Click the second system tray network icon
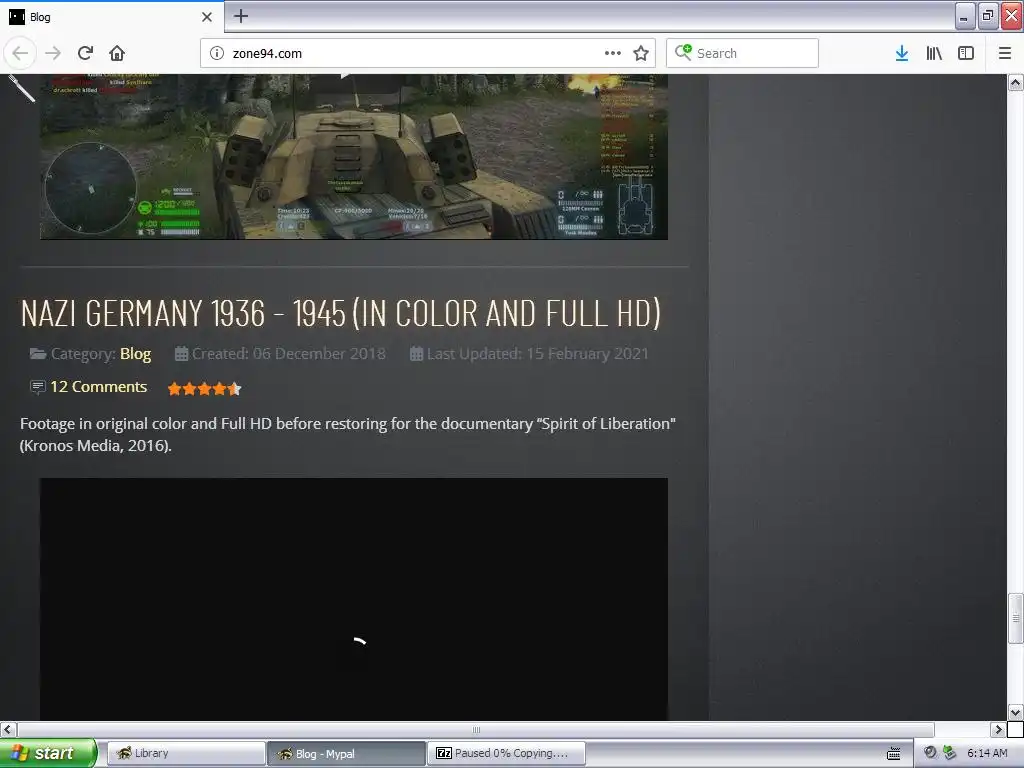Image resolution: width=1024 pixels, height=768 pixels. coord(950,752)
